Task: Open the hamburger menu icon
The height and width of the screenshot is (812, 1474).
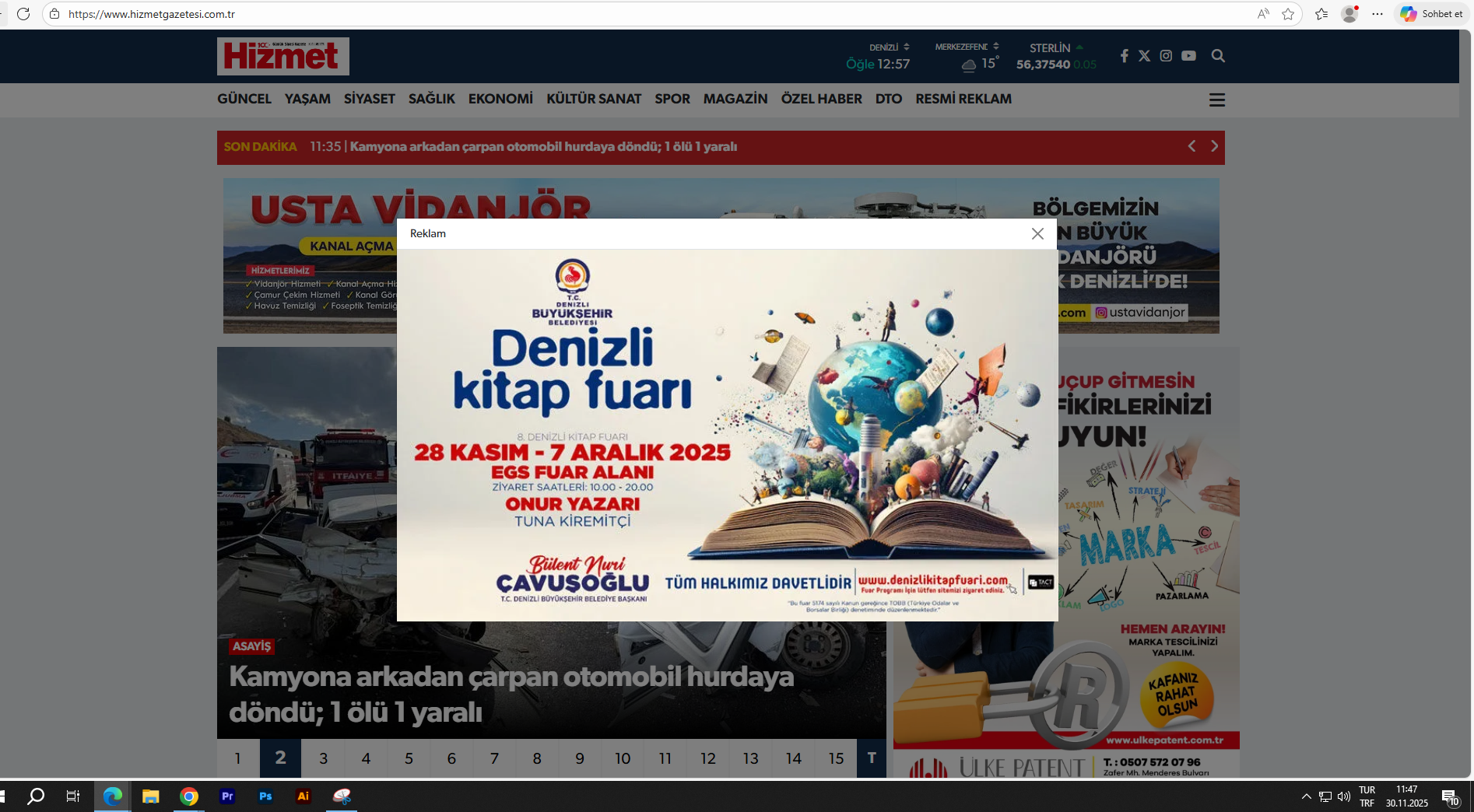Action: pyautogui.click(x=1216, y=100)
